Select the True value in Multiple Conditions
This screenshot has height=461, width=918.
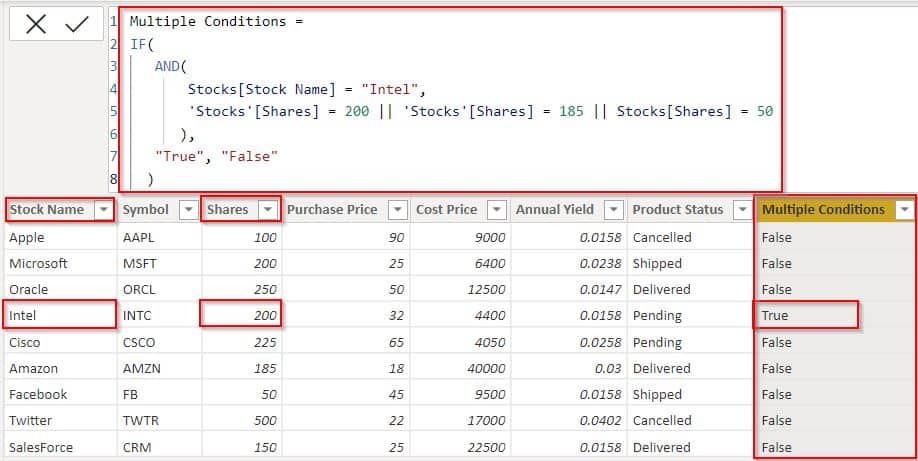pyautogui.click(x=835, y=315)
